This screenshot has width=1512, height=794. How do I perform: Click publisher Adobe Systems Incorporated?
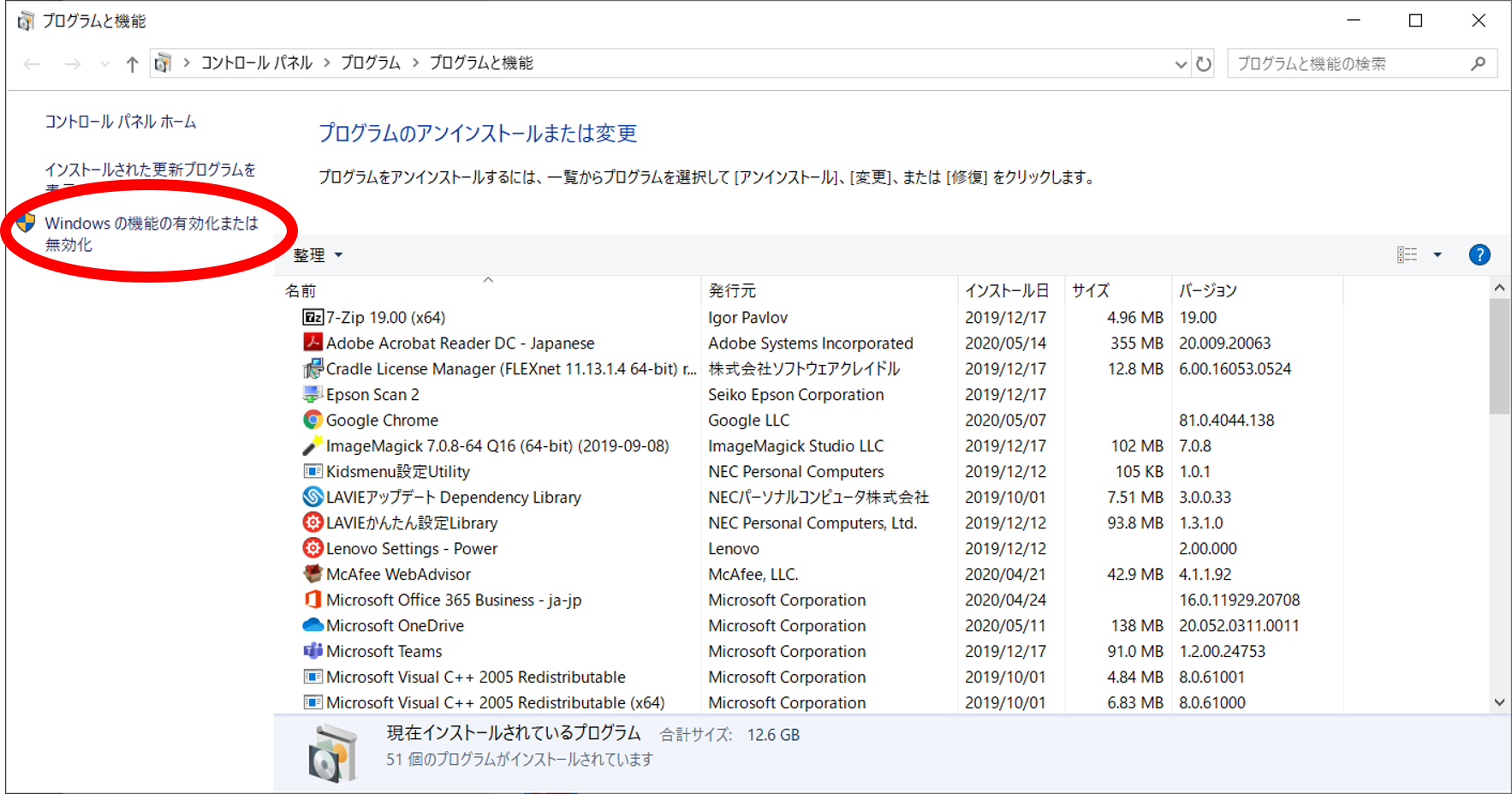[811, 343]
